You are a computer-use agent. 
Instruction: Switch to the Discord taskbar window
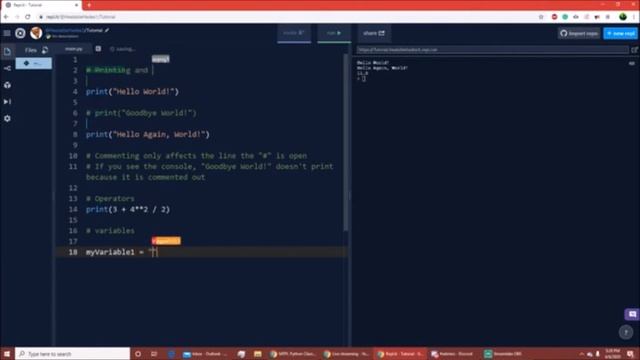(x=453, y=353)
